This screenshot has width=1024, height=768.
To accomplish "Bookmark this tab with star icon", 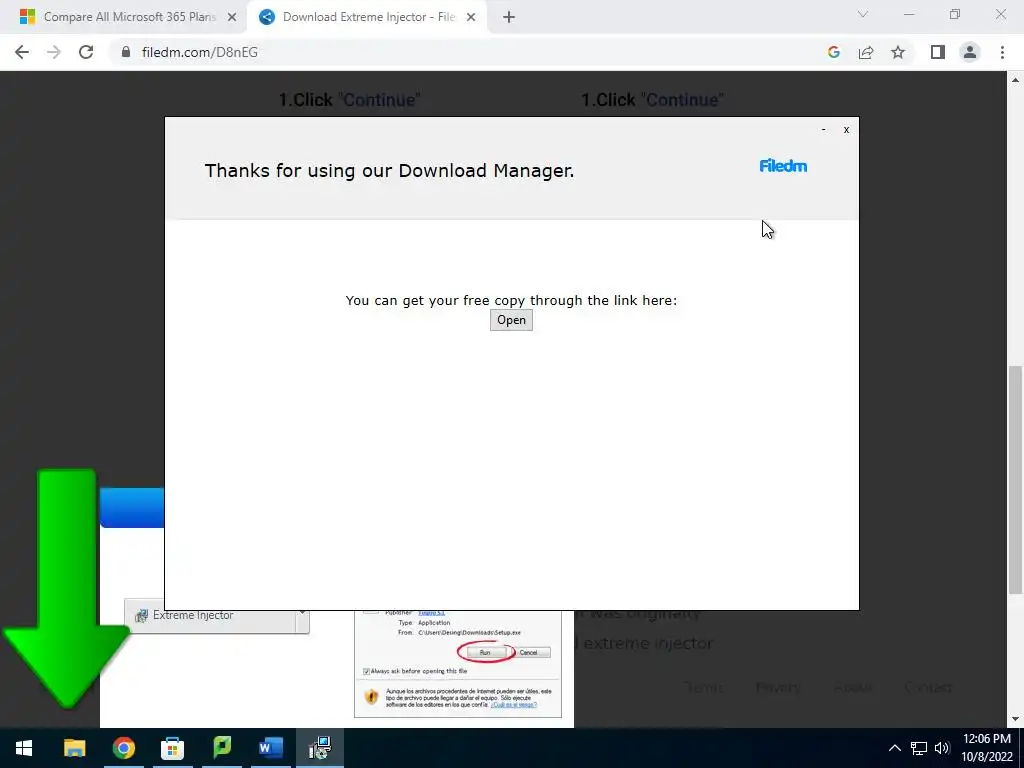I will (898, 52).
